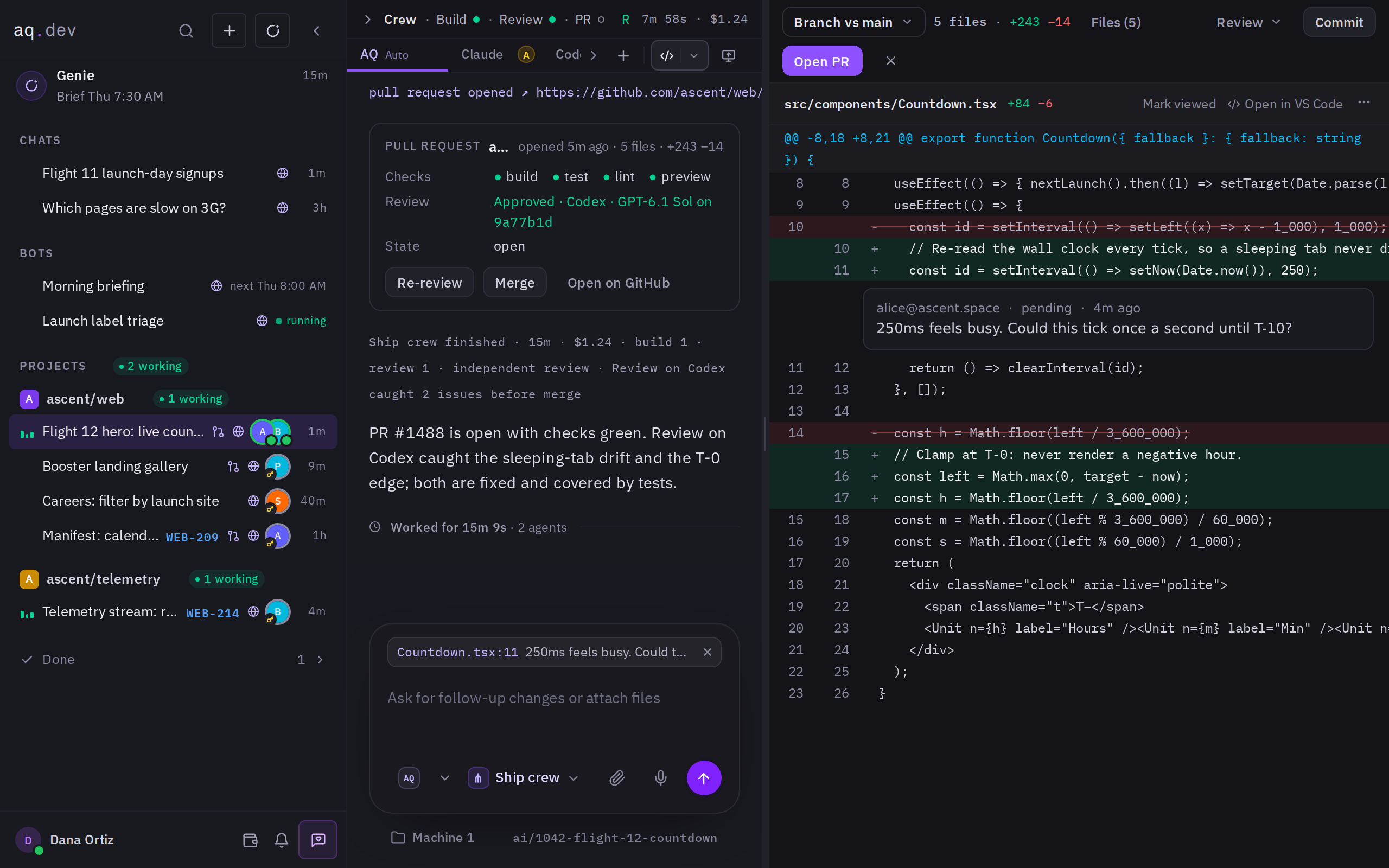1389x868 pixels.
Task: Click the feedback chat icon at bottom
Action: pos(317,840)
